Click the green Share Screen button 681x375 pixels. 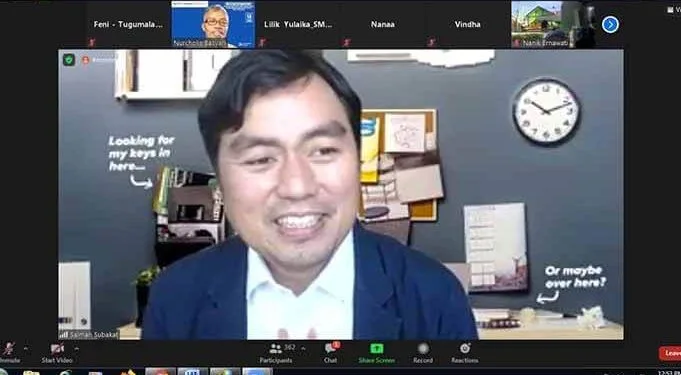pyautogui.click(x=377, y=353)
